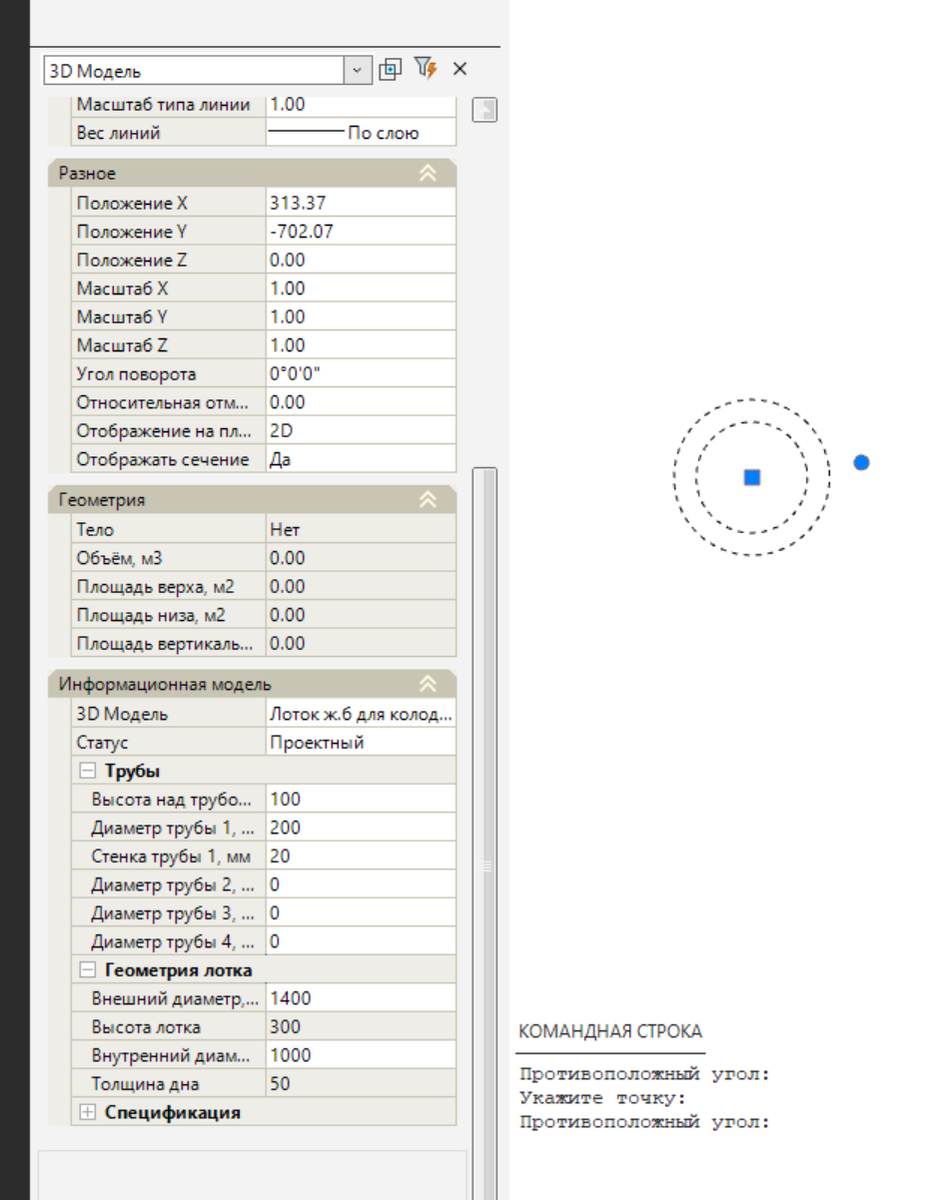
Task: Click the Угол поворота value 0°0'0"
Action: [x=360, y=374]
